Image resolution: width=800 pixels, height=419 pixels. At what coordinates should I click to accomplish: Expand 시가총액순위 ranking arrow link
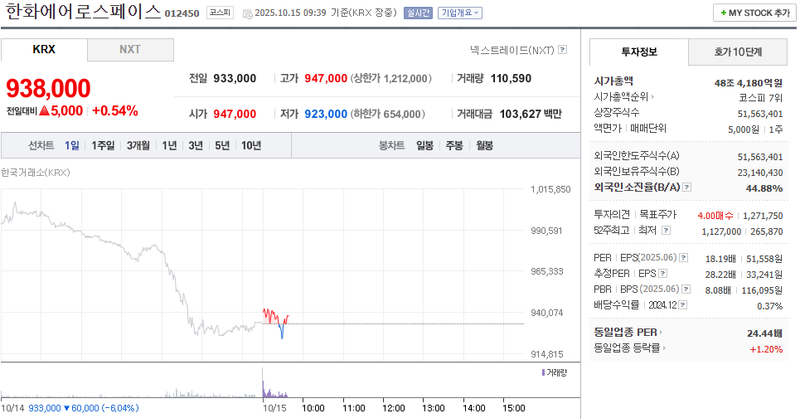pyautogui.click(x=651, y=97)
